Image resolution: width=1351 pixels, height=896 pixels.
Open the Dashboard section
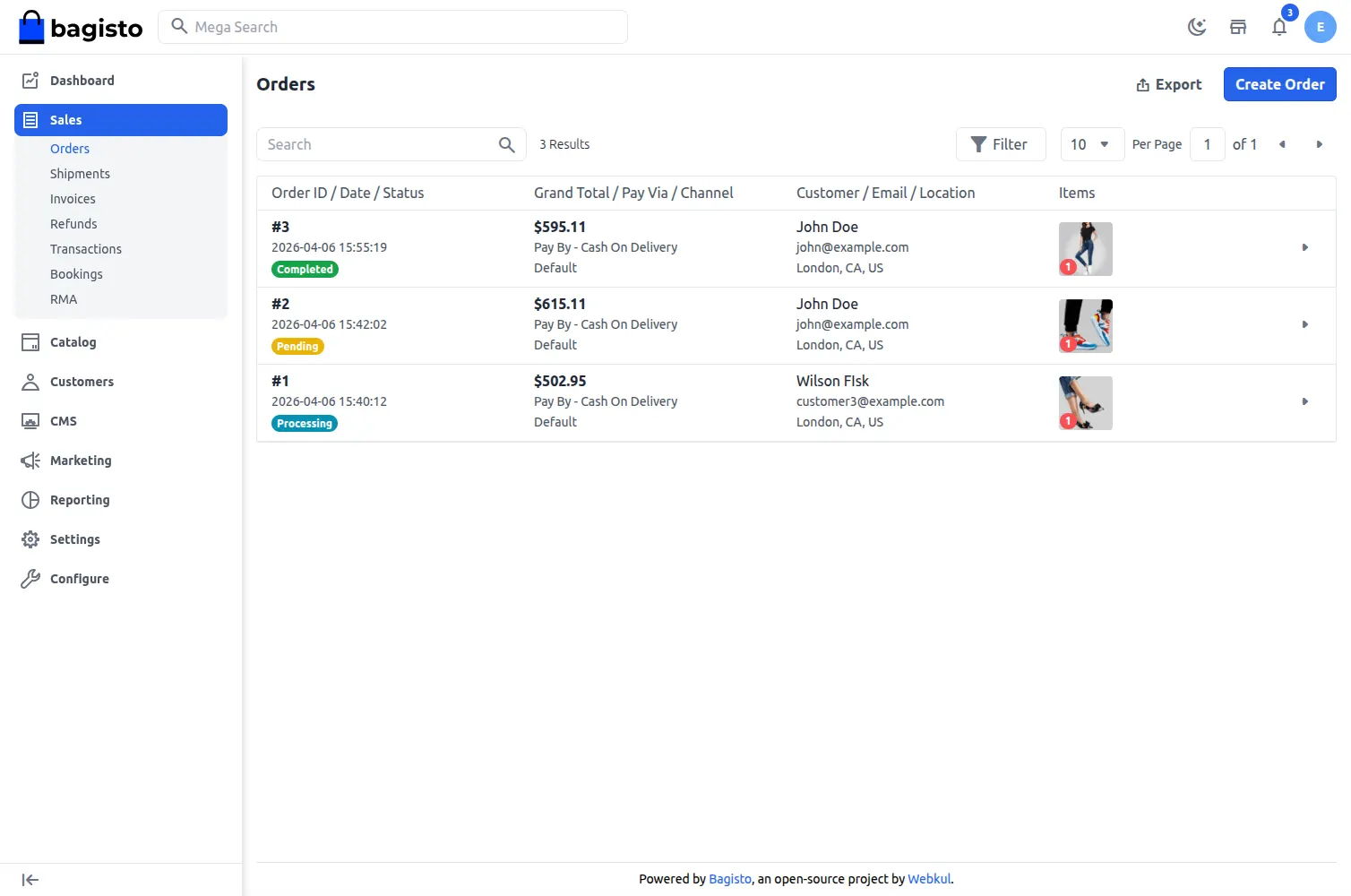point(82,80)
